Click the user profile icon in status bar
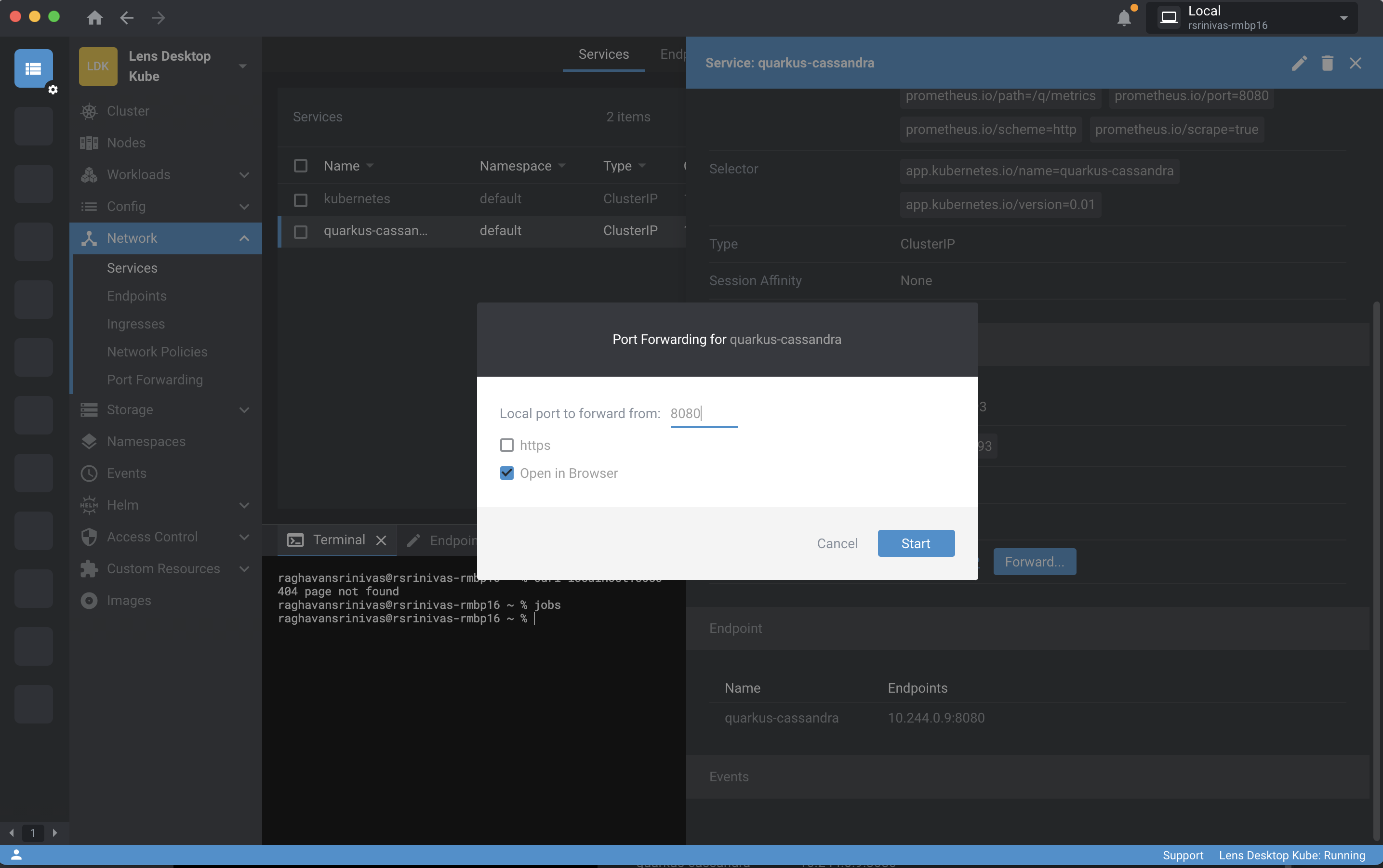 [16, 855]
